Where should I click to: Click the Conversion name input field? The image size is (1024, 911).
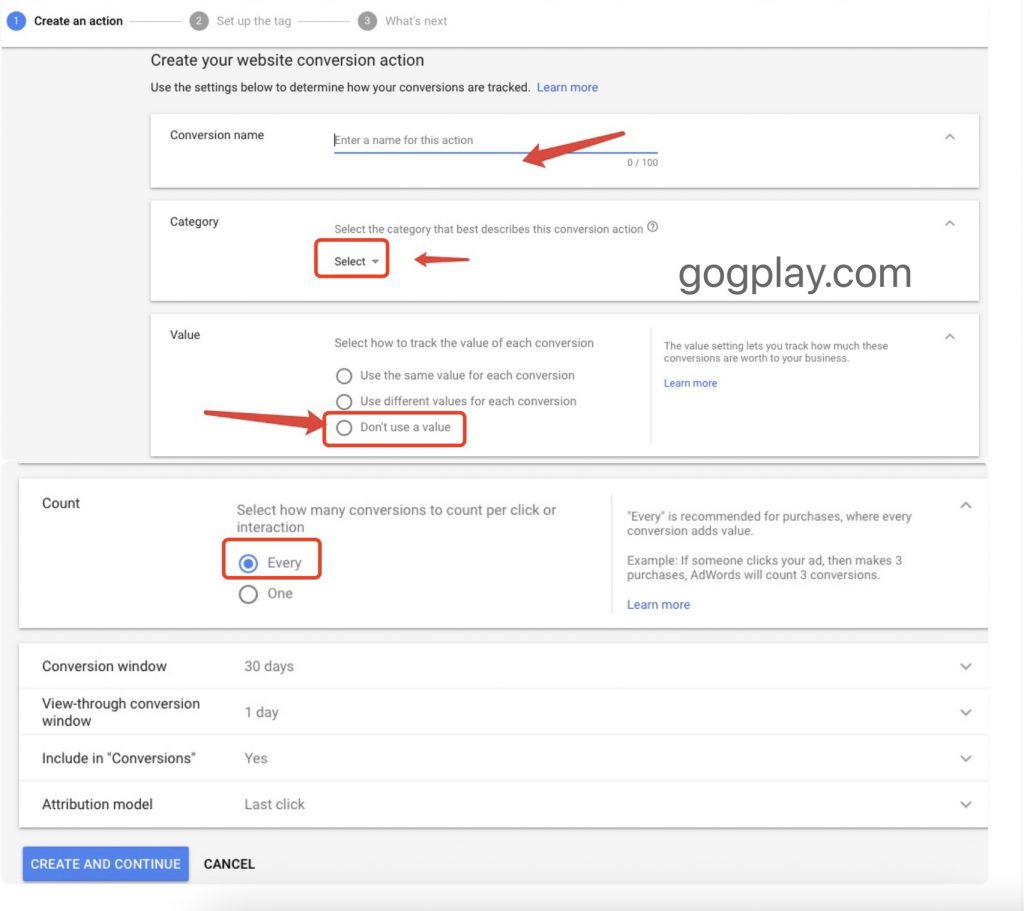coord(495,140)
